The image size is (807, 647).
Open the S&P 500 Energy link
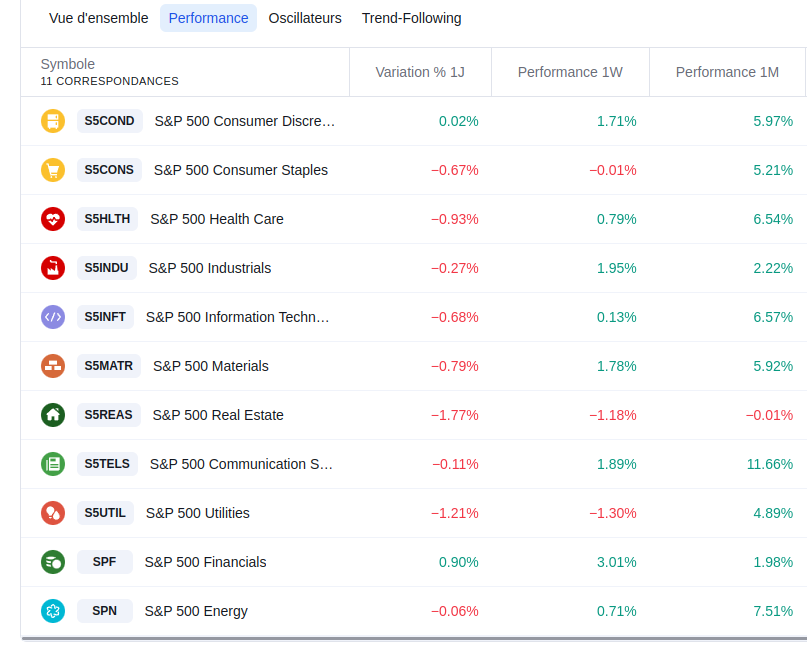196,611
